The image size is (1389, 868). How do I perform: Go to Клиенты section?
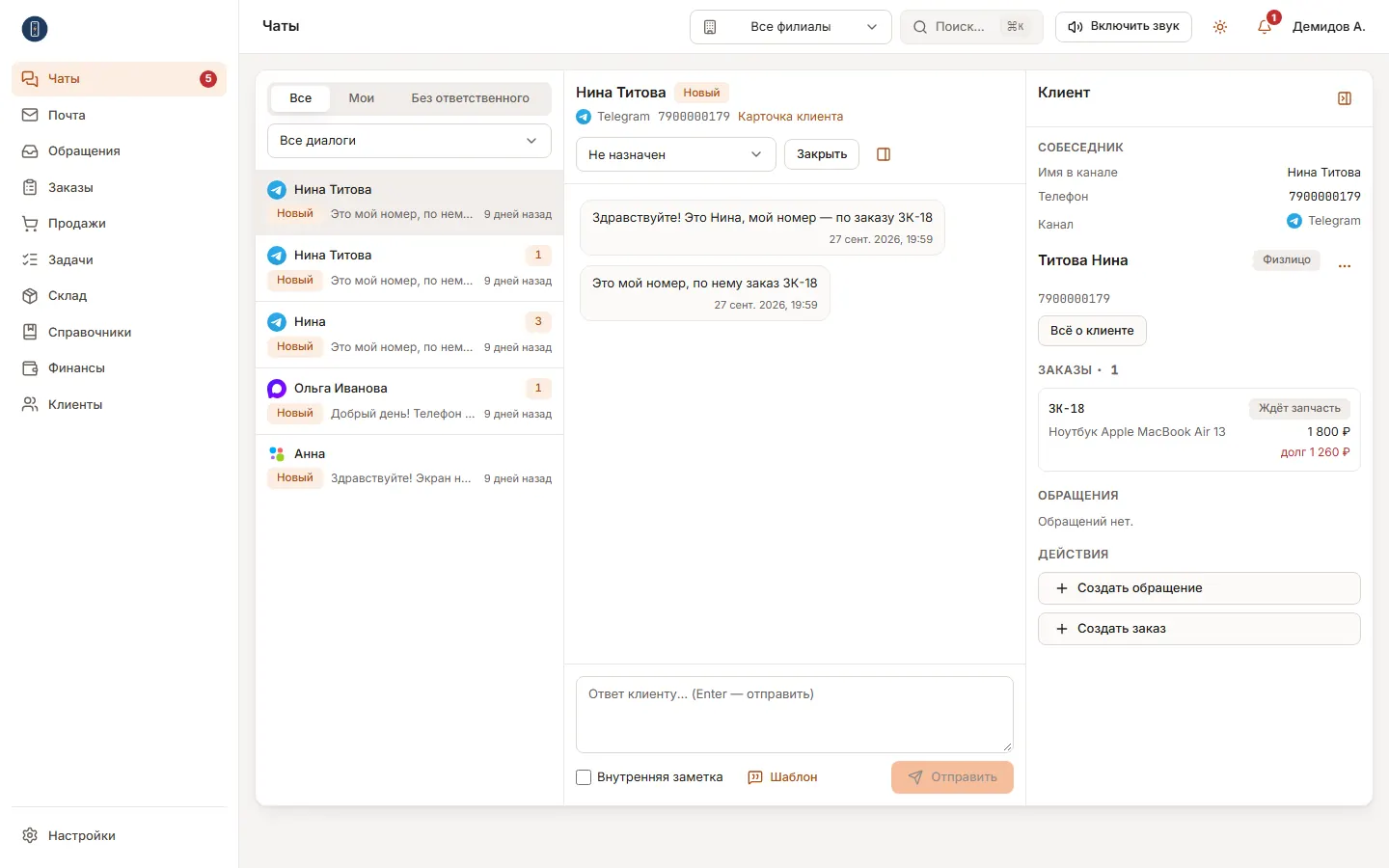tap(119, 405)
